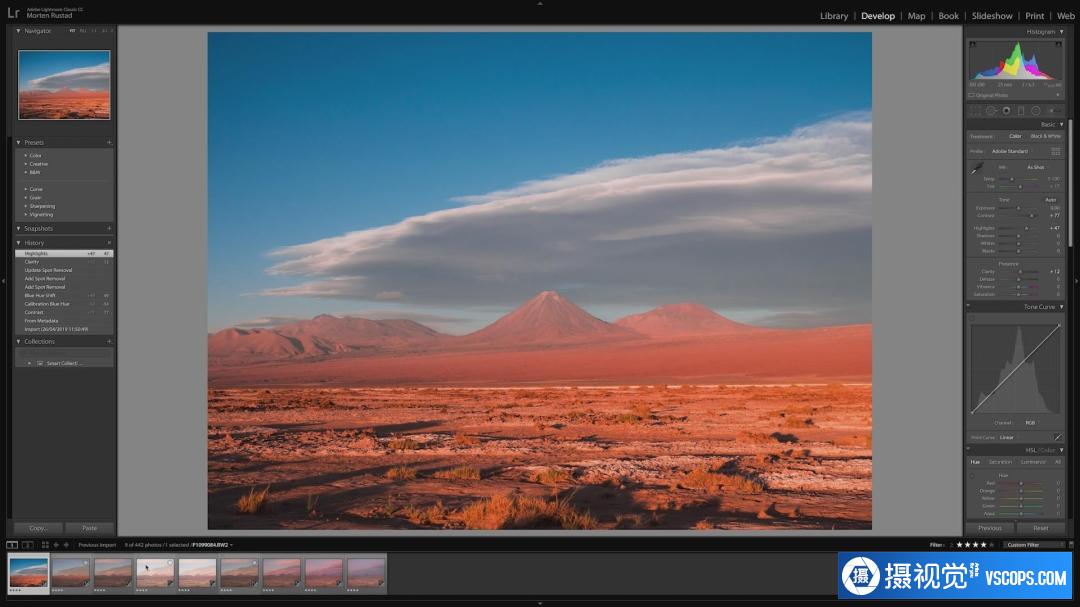Open the Profile Browser grid icon
The height and width of the screenshot is (607, 1080).
(1056, 152)
